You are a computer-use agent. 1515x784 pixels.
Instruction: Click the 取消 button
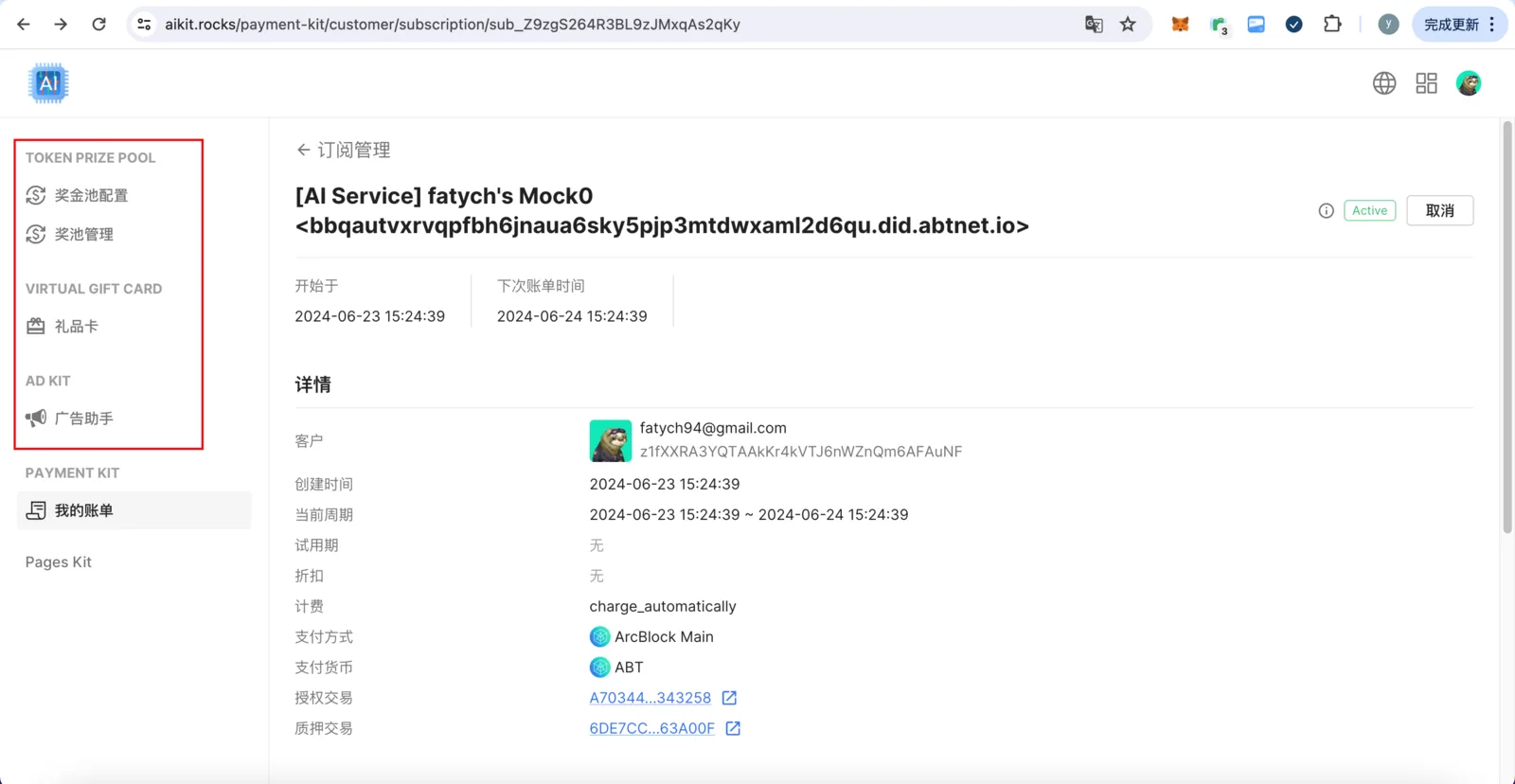point(1439,210)
